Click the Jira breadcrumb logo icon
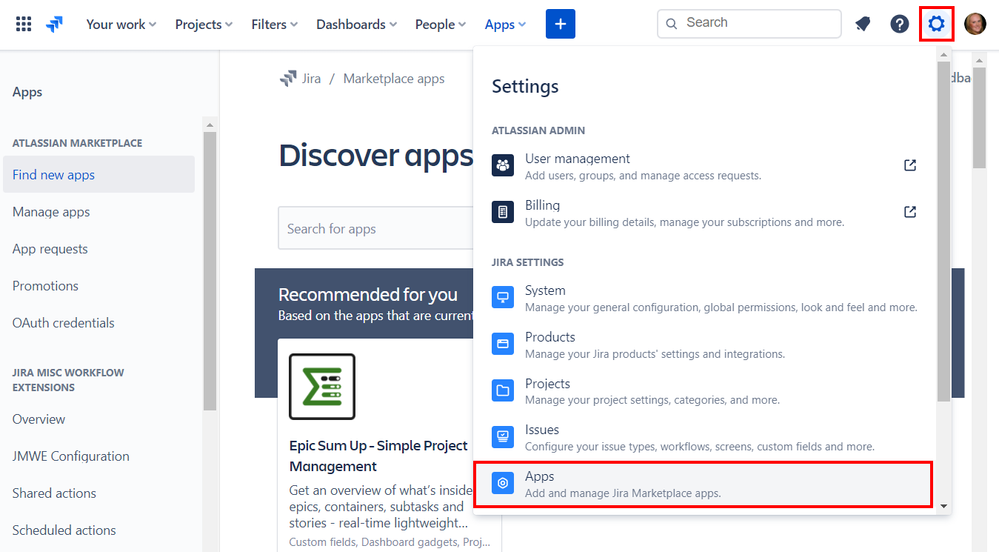The height and width of the screenshot is (552, 999). pyautogui.click(x=288, y=78)
